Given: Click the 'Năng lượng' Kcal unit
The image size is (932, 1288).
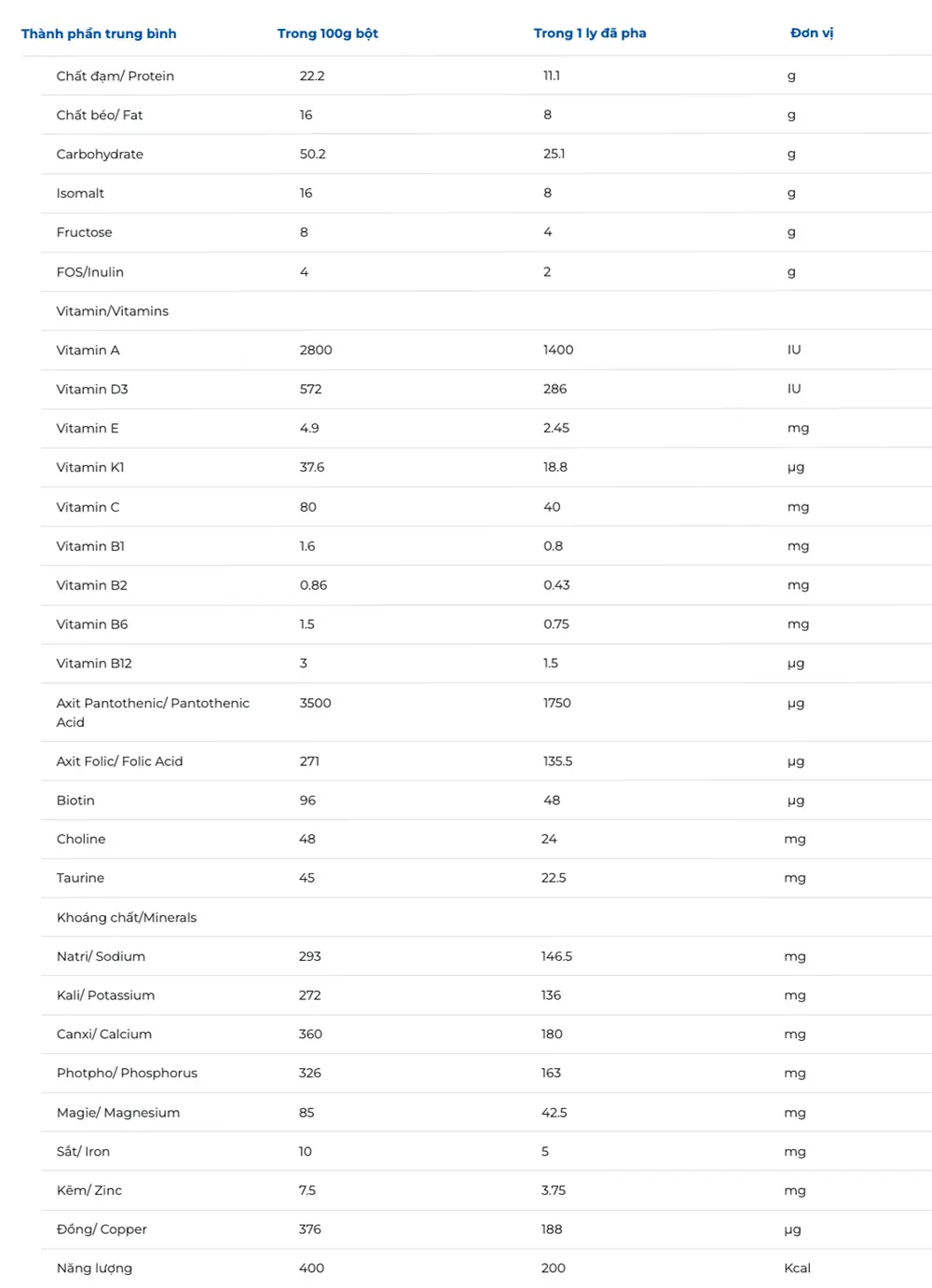Looking at the screenshot, I should [797, 1268].
